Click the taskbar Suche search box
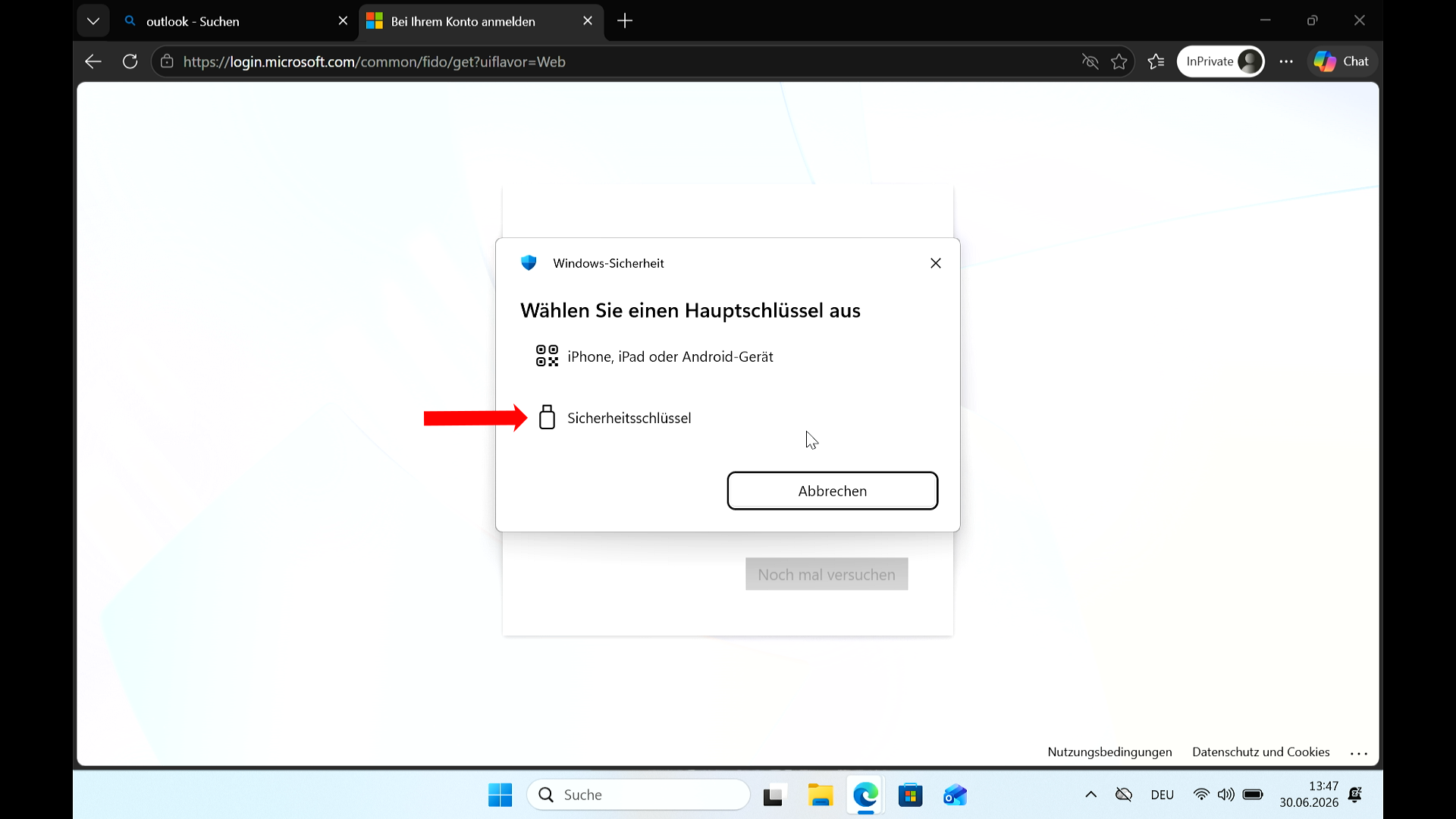This screenshot has width=1456, height=819. click(639, 795)
